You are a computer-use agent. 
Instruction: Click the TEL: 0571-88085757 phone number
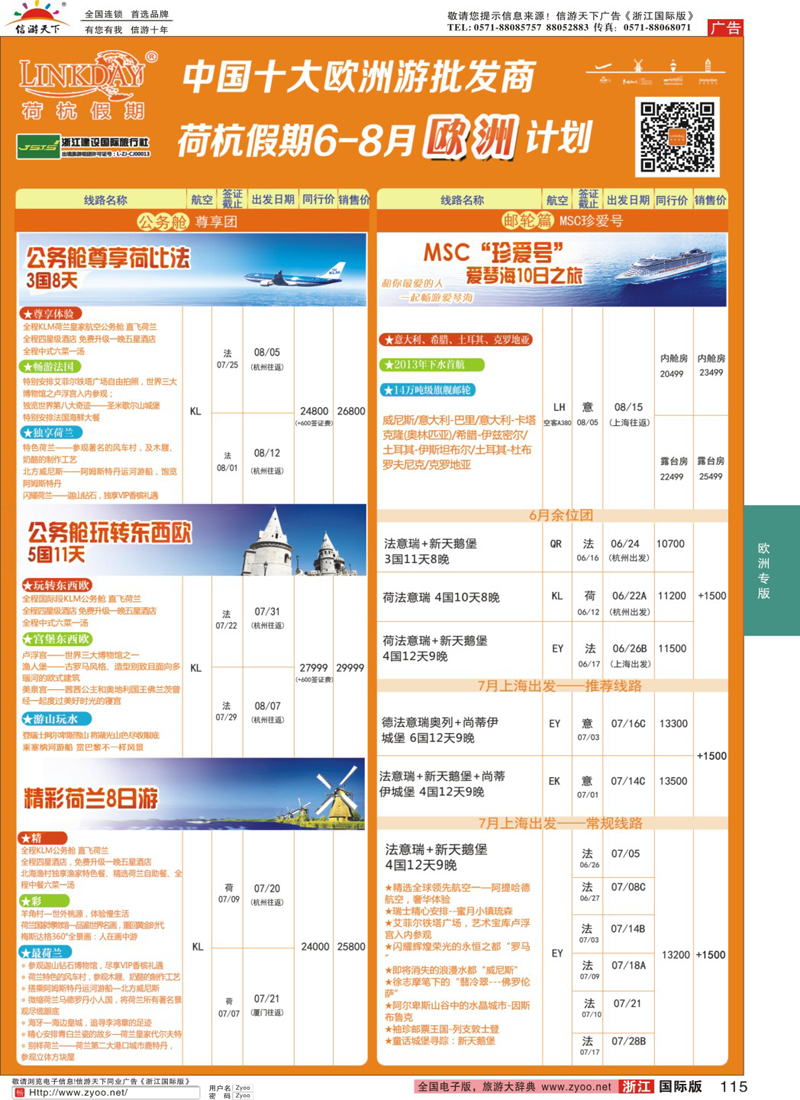point(494,27)
